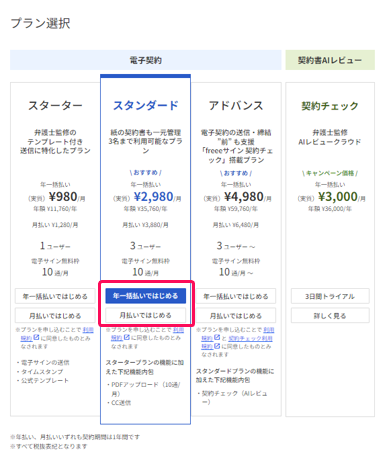Click 1ユーザー in the Starter plan
Viewport: 391px width, 456px height.
[x=55, y=246]
